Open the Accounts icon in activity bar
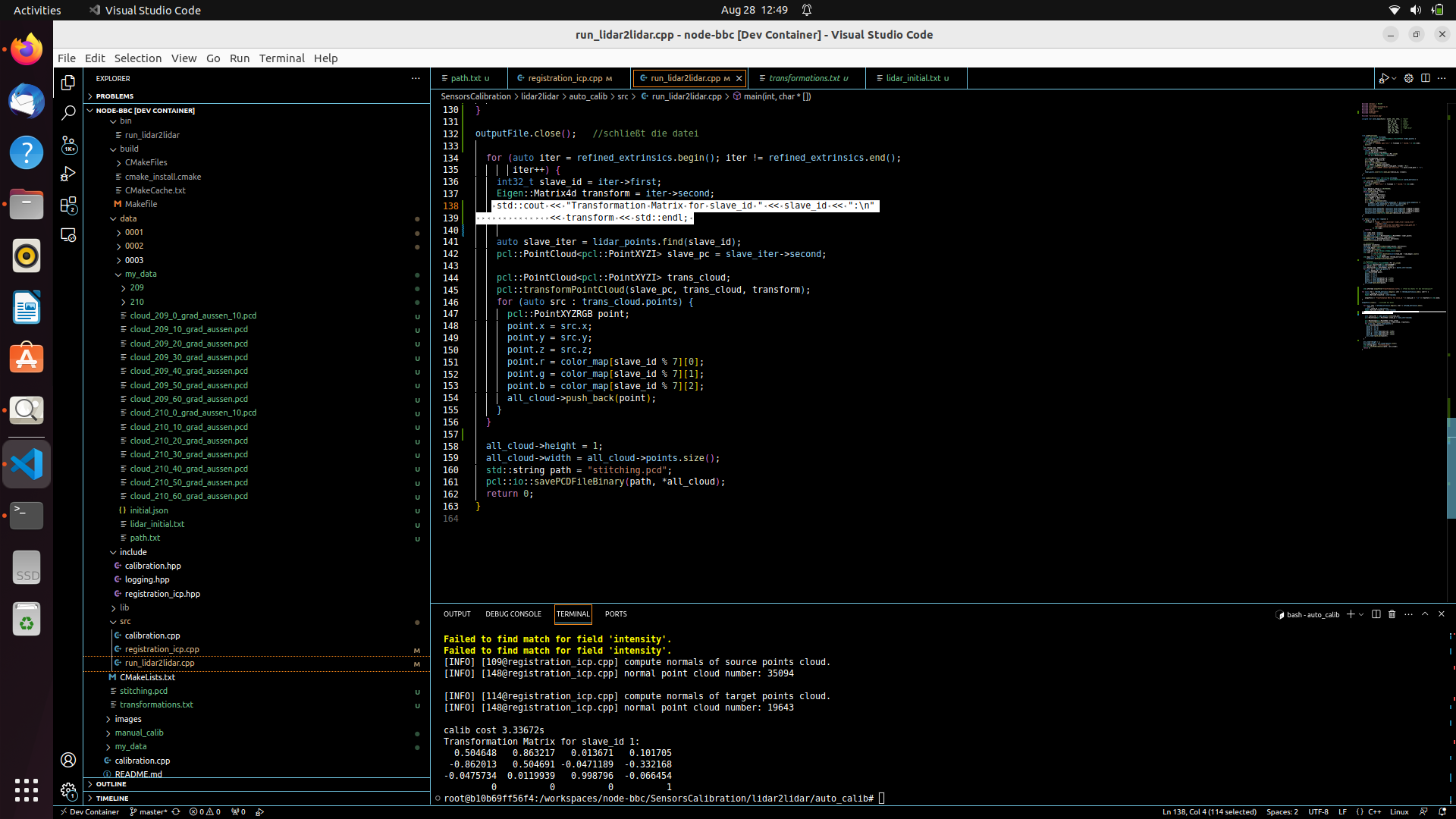Image resolution: width=1456 pixels, height=819 pixels. click(68, 760)
